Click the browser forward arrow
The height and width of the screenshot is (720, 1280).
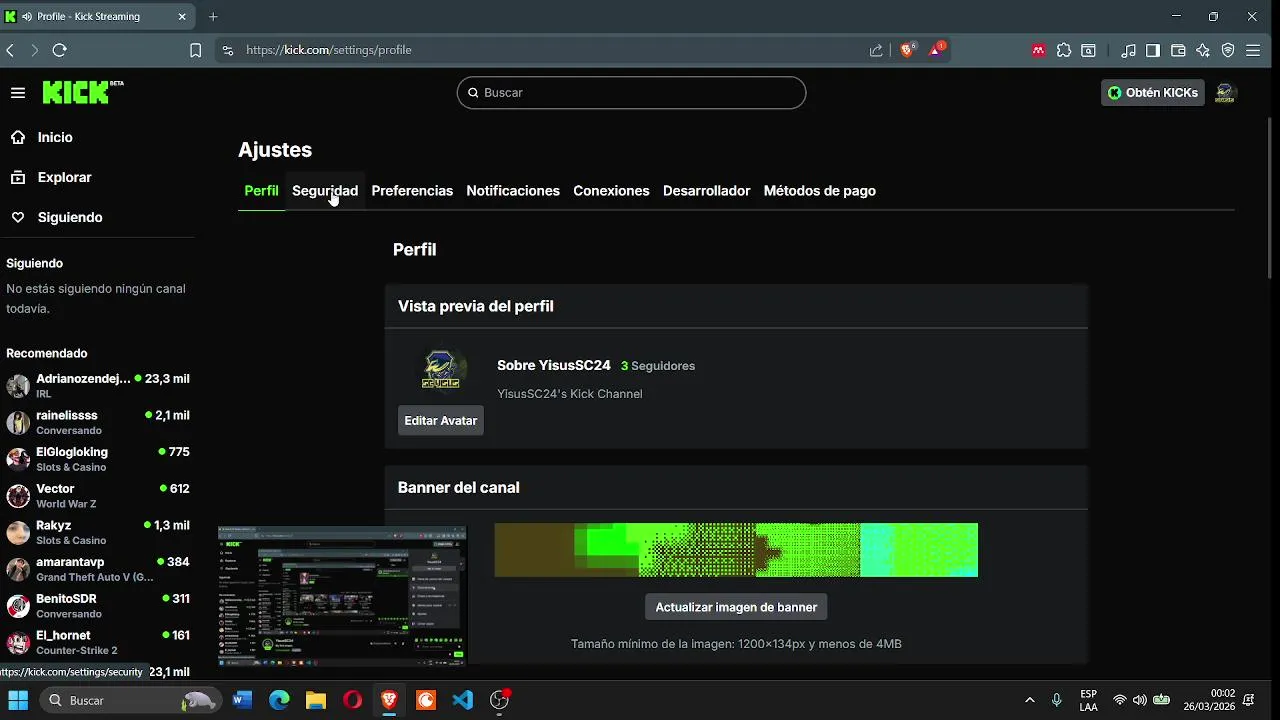point(34,50)
